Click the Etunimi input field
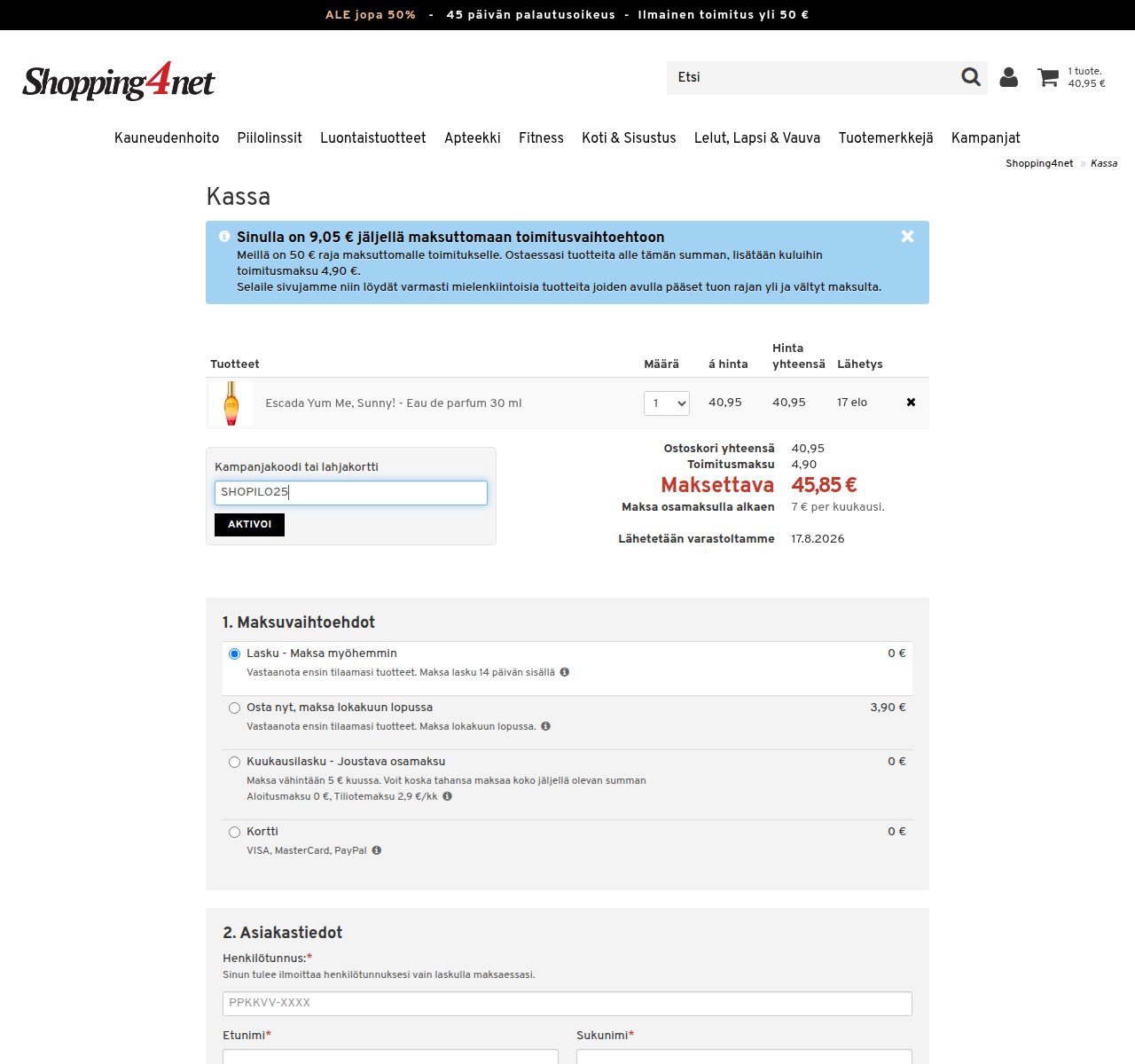This screenshot has height=1064, width=1135. [x=390, y=1057]
